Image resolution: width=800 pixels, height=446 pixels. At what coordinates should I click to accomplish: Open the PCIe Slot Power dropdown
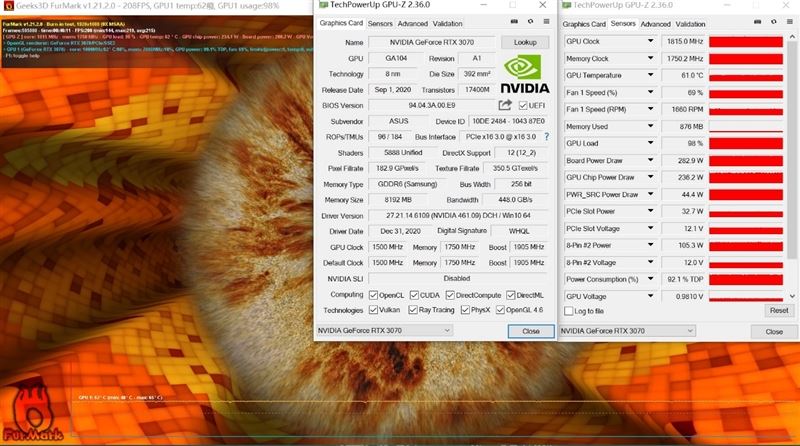click(x=651, y=211)
